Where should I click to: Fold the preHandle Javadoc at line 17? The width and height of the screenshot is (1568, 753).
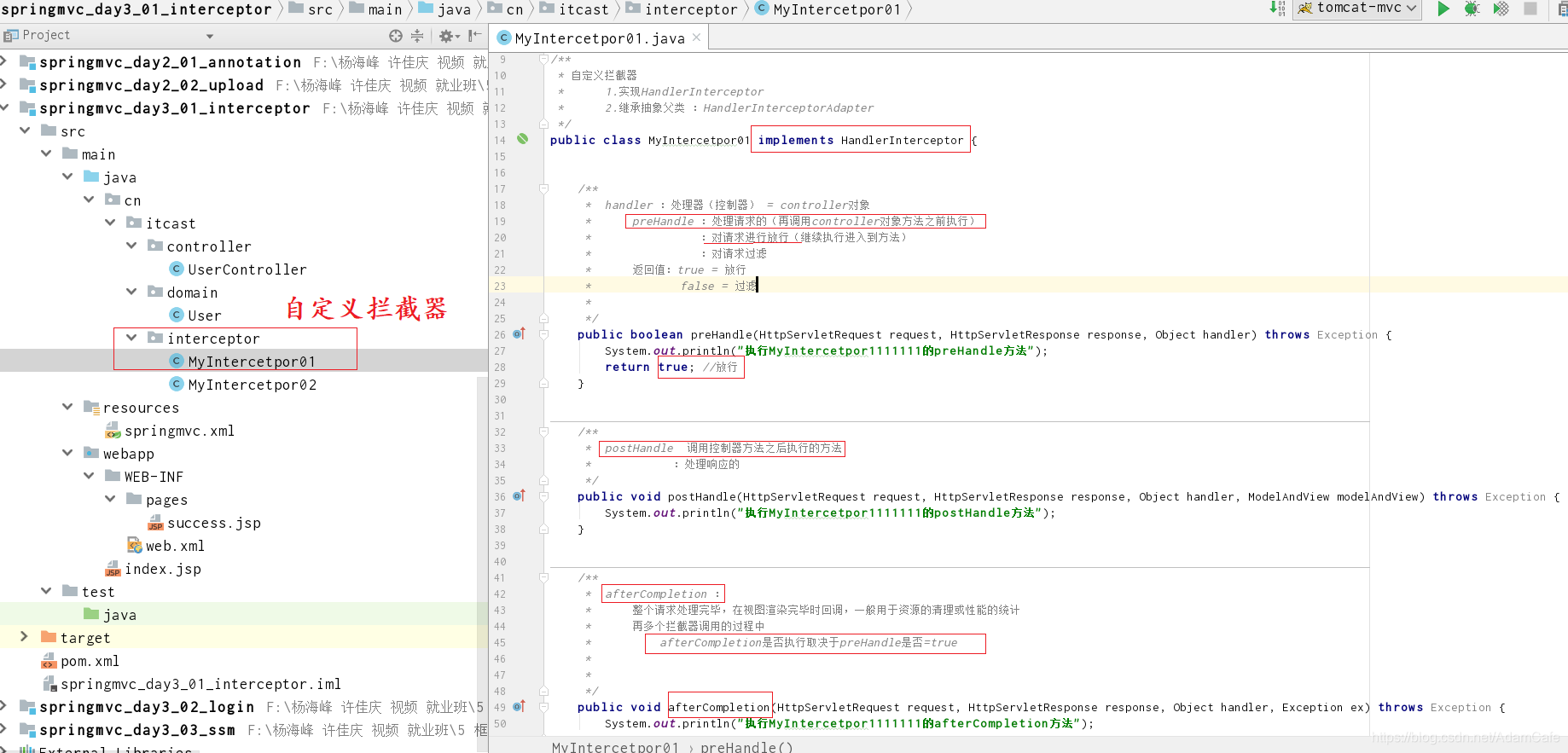tap(543, 188)
